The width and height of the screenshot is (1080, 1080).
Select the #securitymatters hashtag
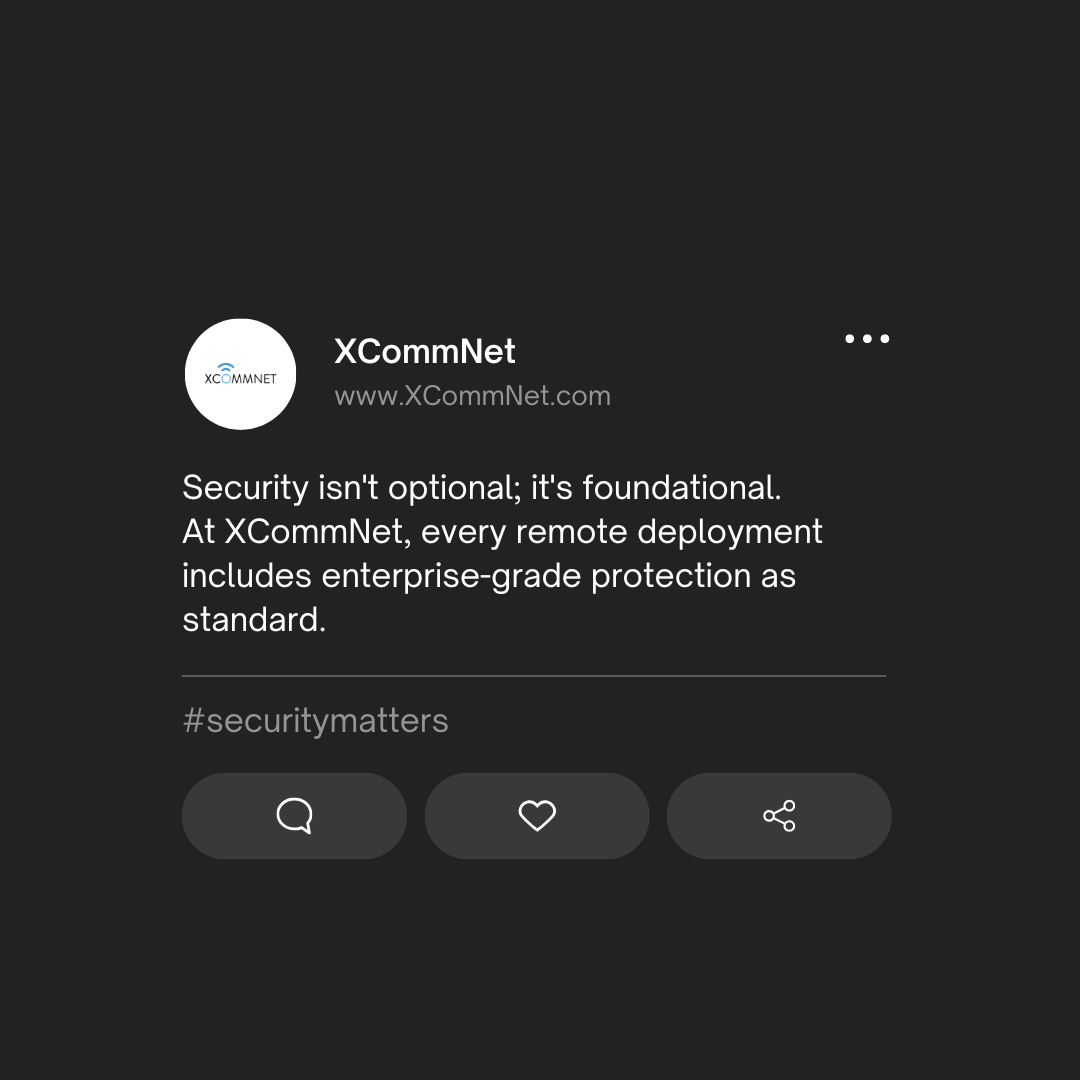(315, 721)
